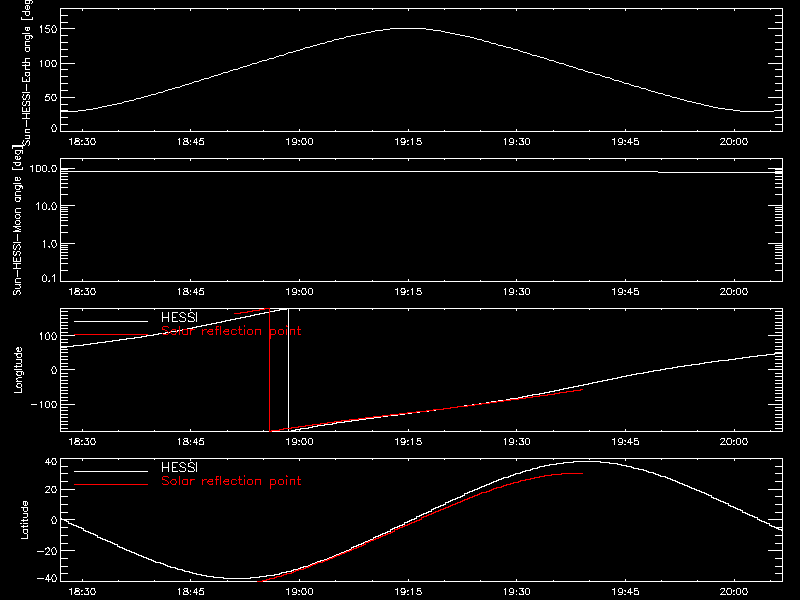Click the red vertical wrap line in Longitude plot
Screen dimensions: 800x600
pyautogui.click(x=269, y=370)
